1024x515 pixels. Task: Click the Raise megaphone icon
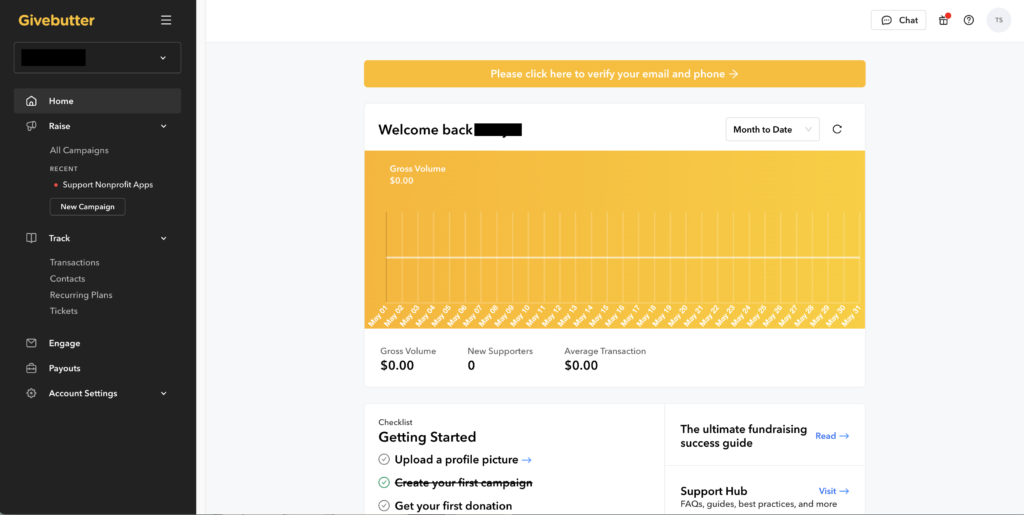pyautogui.click(x=31, y=126)
